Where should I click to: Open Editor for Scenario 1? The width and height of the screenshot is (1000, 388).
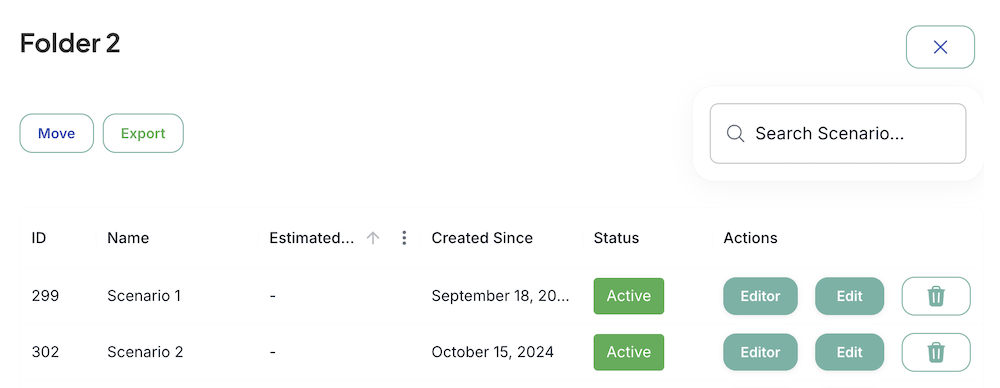760,296
